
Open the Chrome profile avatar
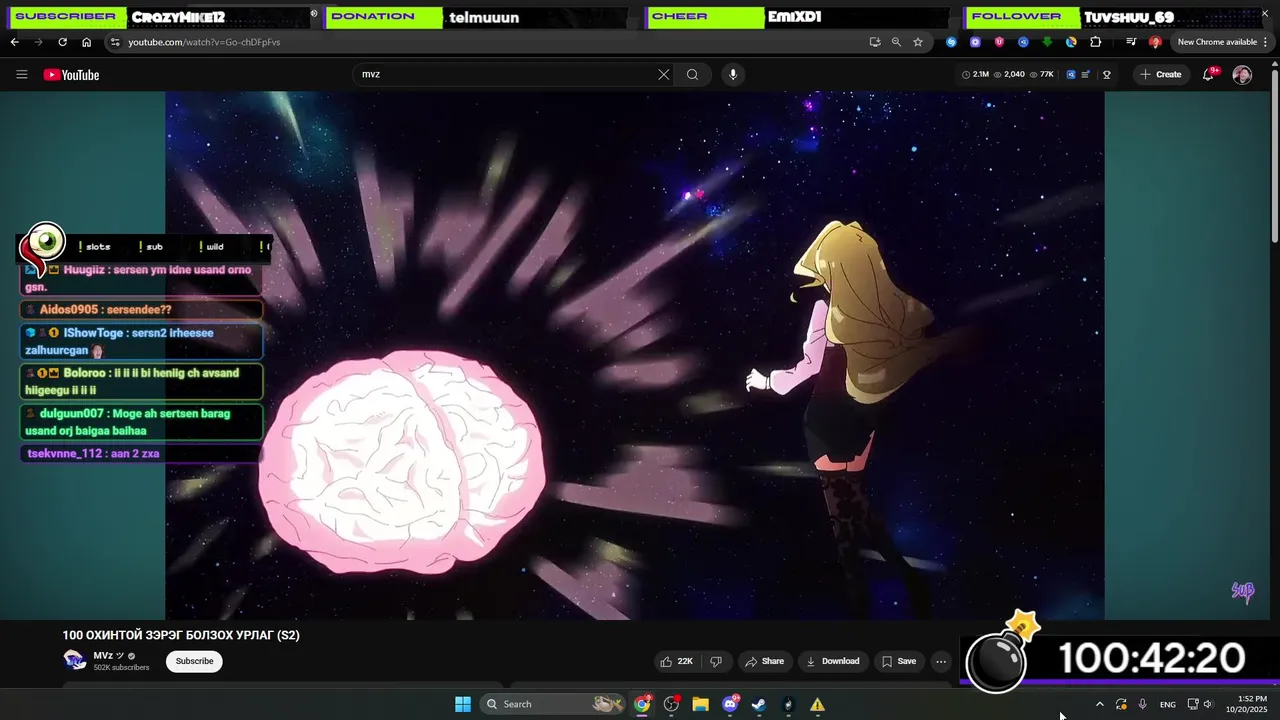[x=1155, y=42]
